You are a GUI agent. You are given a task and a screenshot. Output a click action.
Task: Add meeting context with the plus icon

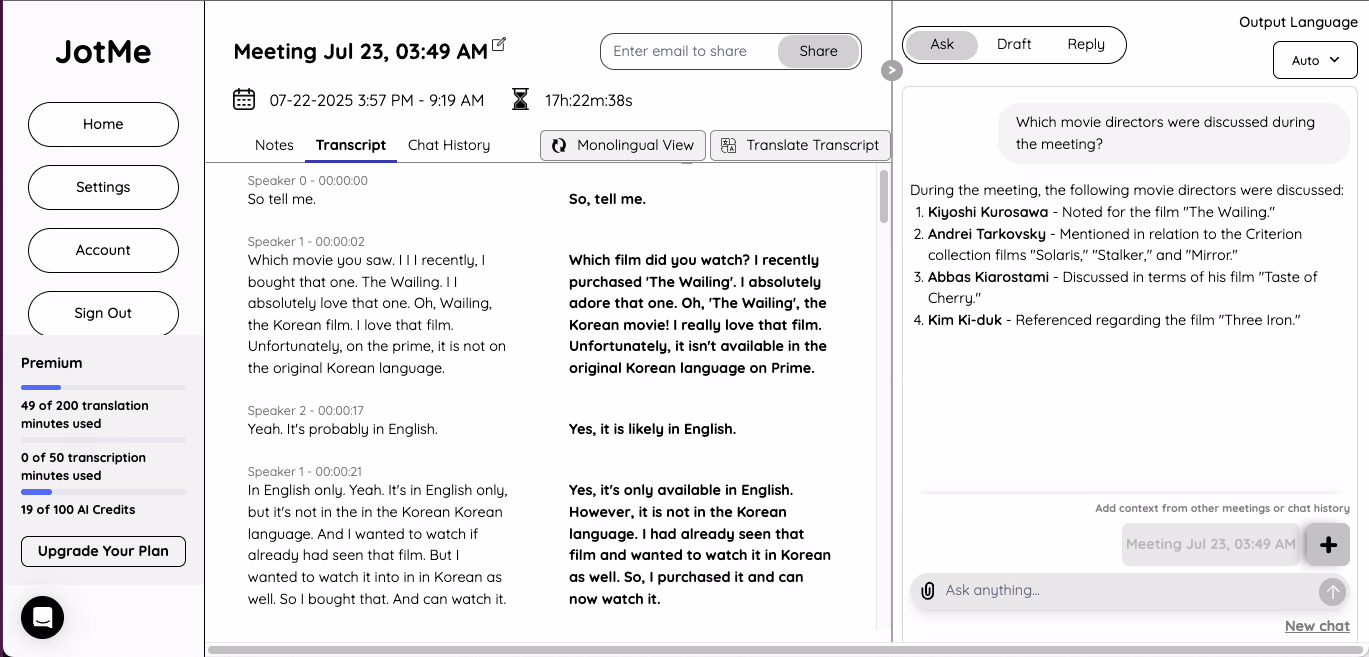point(1328,545)
